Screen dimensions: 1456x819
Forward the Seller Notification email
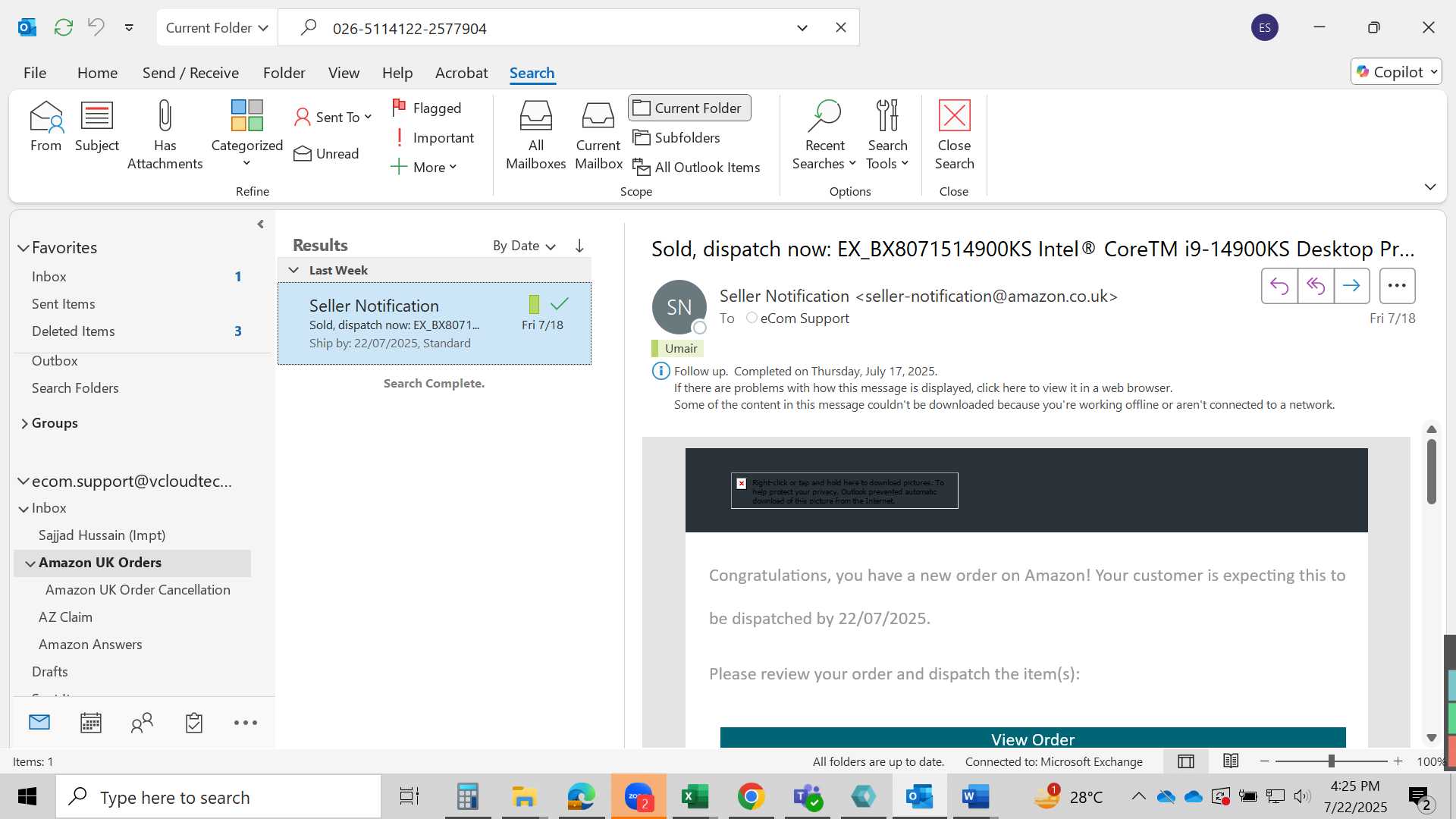click(1351, 286)
